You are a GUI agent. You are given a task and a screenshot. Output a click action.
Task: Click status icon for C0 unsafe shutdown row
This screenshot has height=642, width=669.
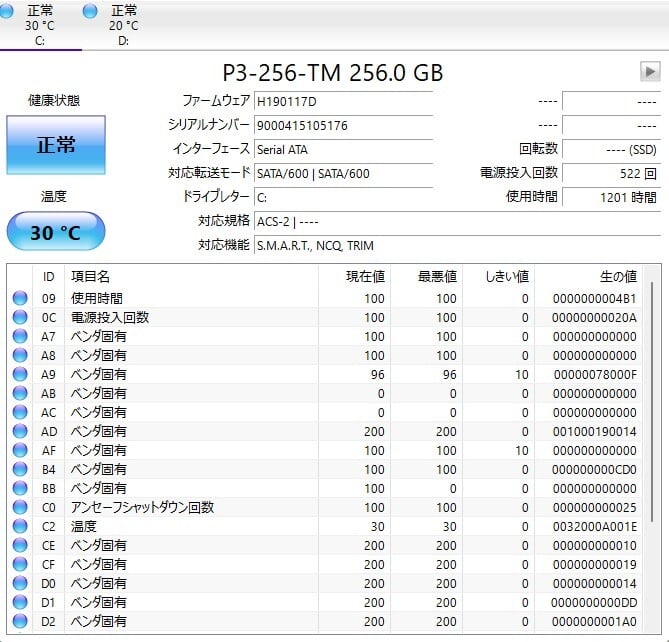pyautogui.click(x=20, y=508)
